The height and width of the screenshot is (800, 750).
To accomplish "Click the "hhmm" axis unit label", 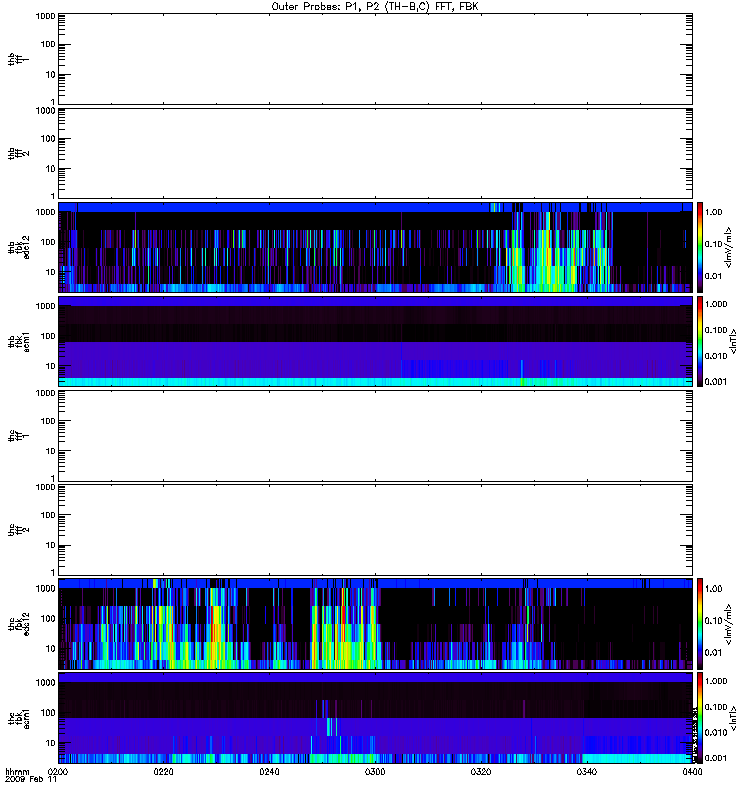I will pyautogui.click(x=17, y=772).
